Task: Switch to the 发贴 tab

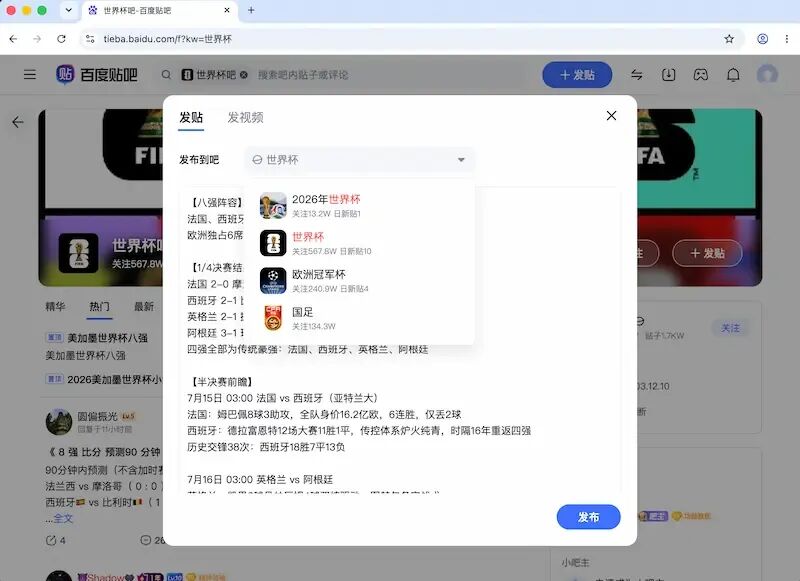Action: (191, 117)
